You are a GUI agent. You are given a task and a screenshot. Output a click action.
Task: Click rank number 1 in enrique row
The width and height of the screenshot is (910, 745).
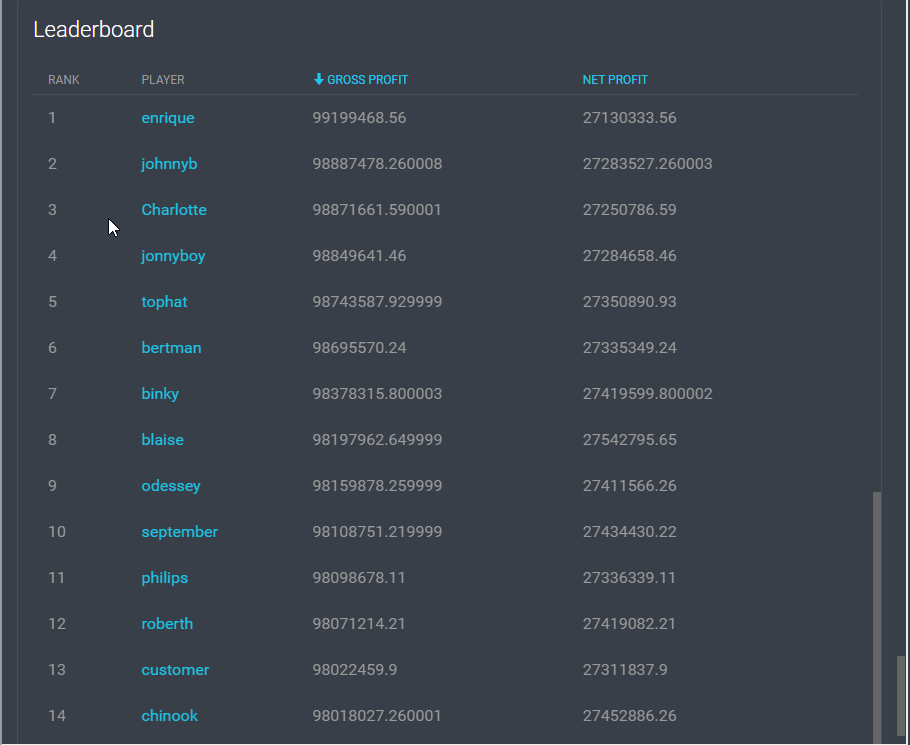(x=52, y=118)
